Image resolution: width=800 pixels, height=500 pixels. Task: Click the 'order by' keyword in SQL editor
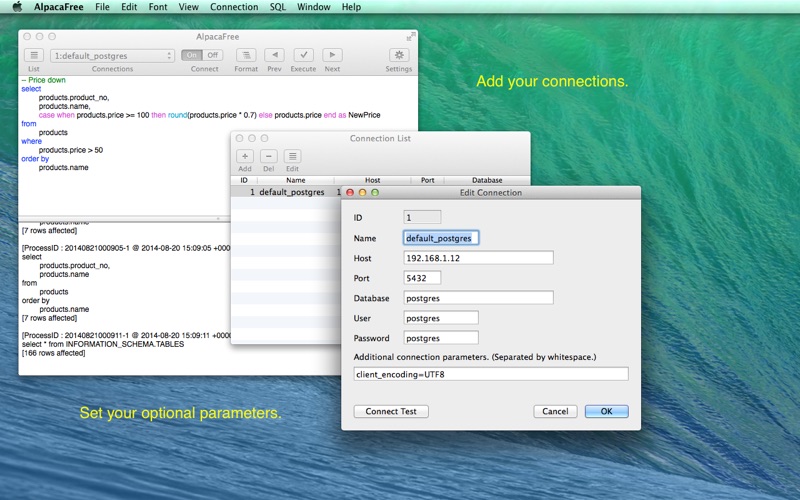point(35,159)
